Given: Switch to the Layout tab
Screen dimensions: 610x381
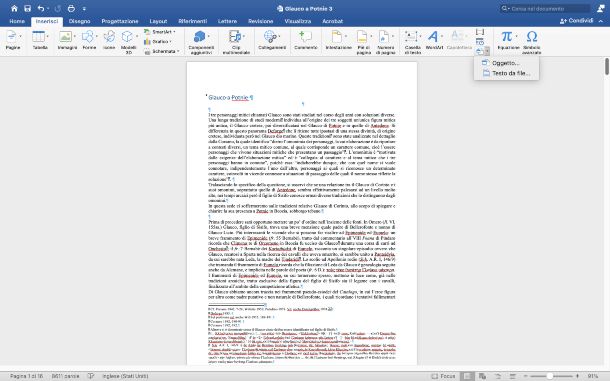Looking at the screenshot, I should (158, 21).
